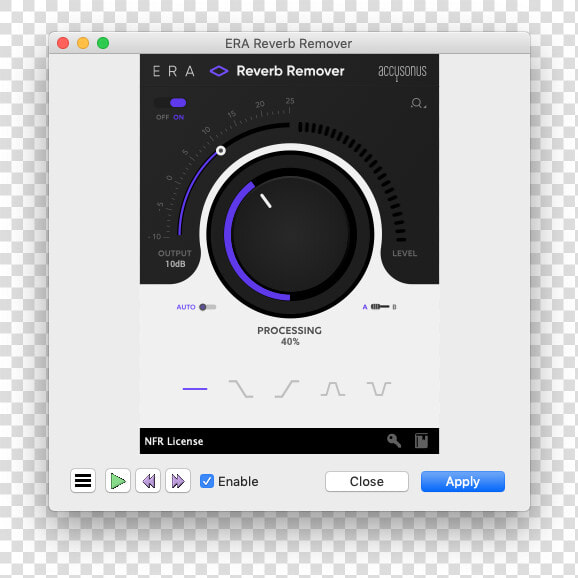Click the window's yellow minimize button
578x578 pixels.
point(83,43)
